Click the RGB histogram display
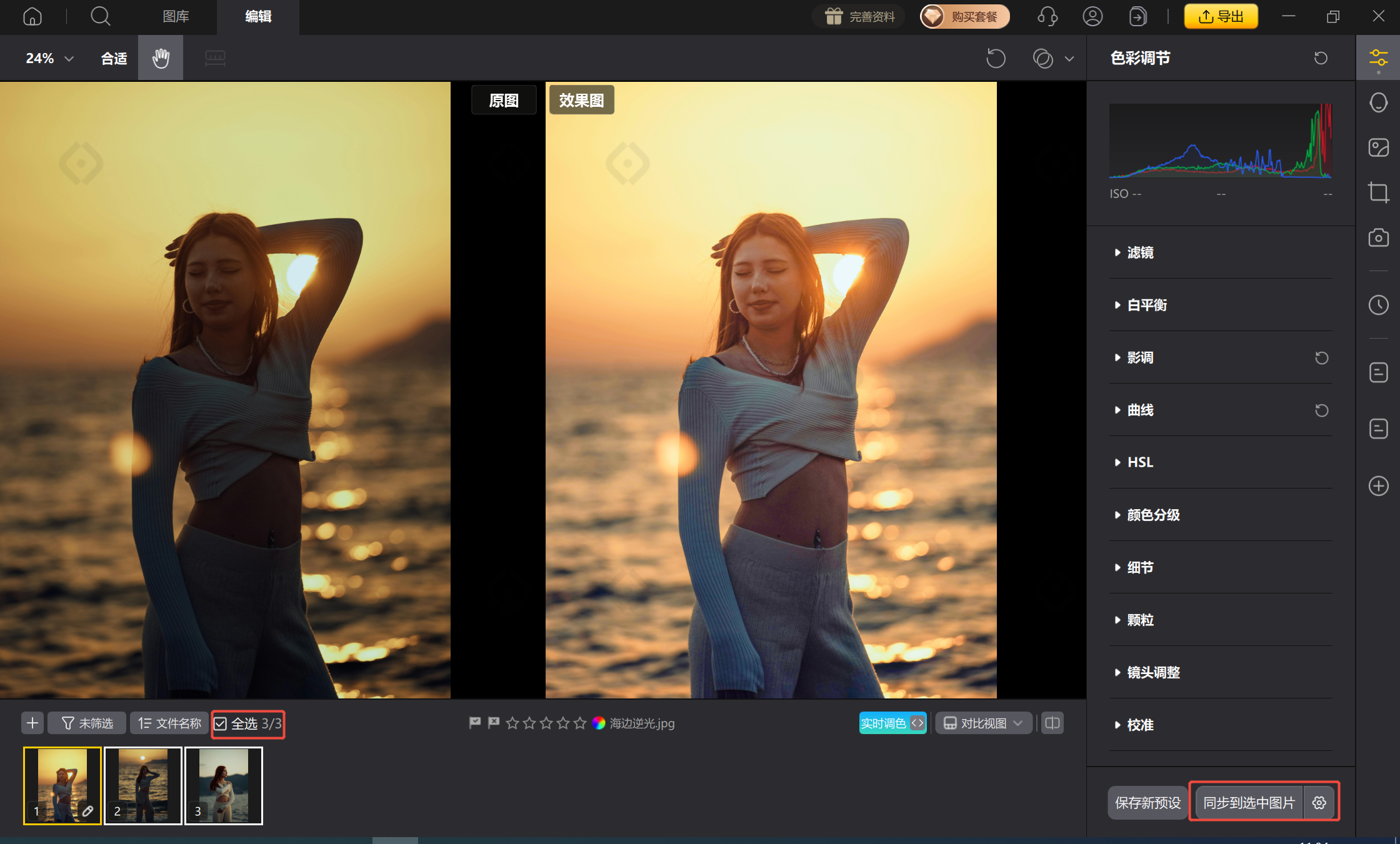 coord(1221,141)
